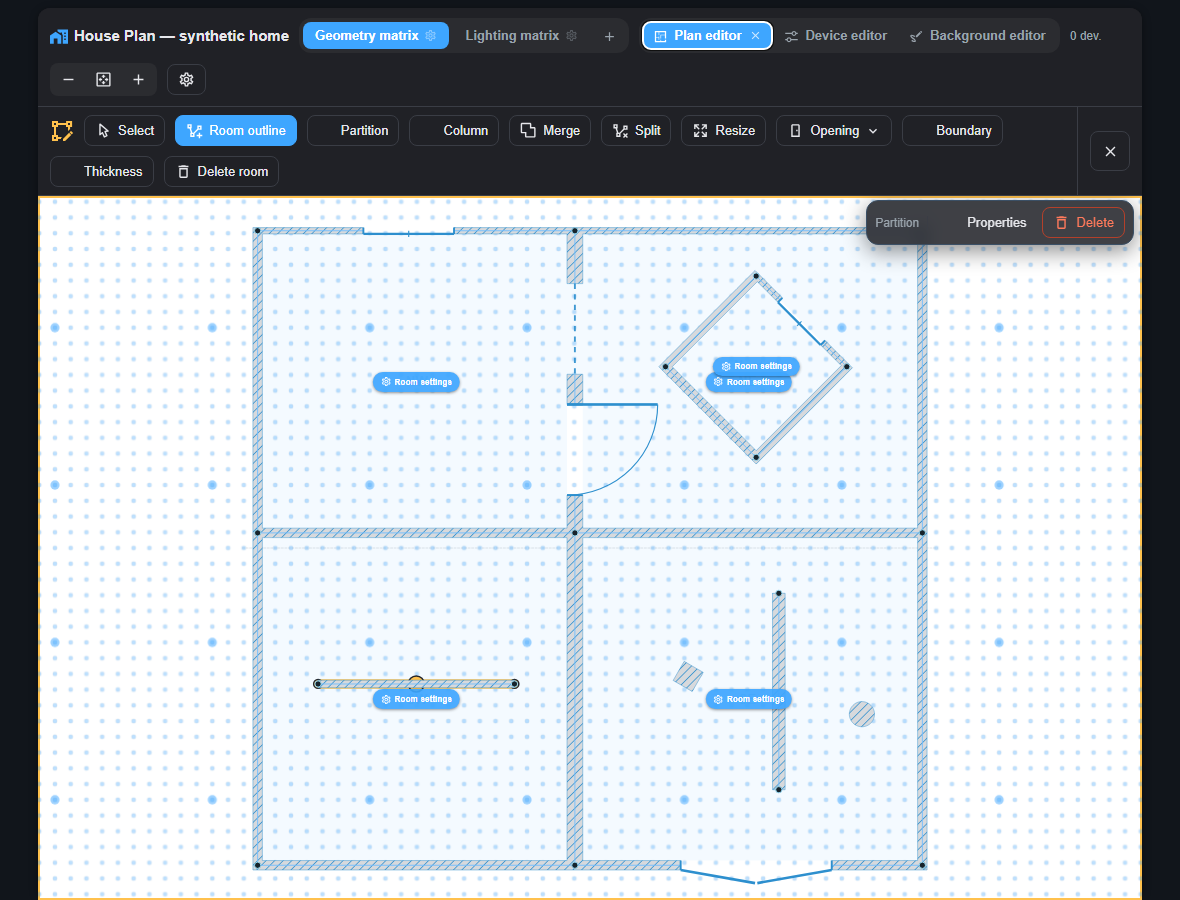Screen dimensions: 1180x900
Task: Click the top-left corner node of the plan
Action: click(257, 231)
